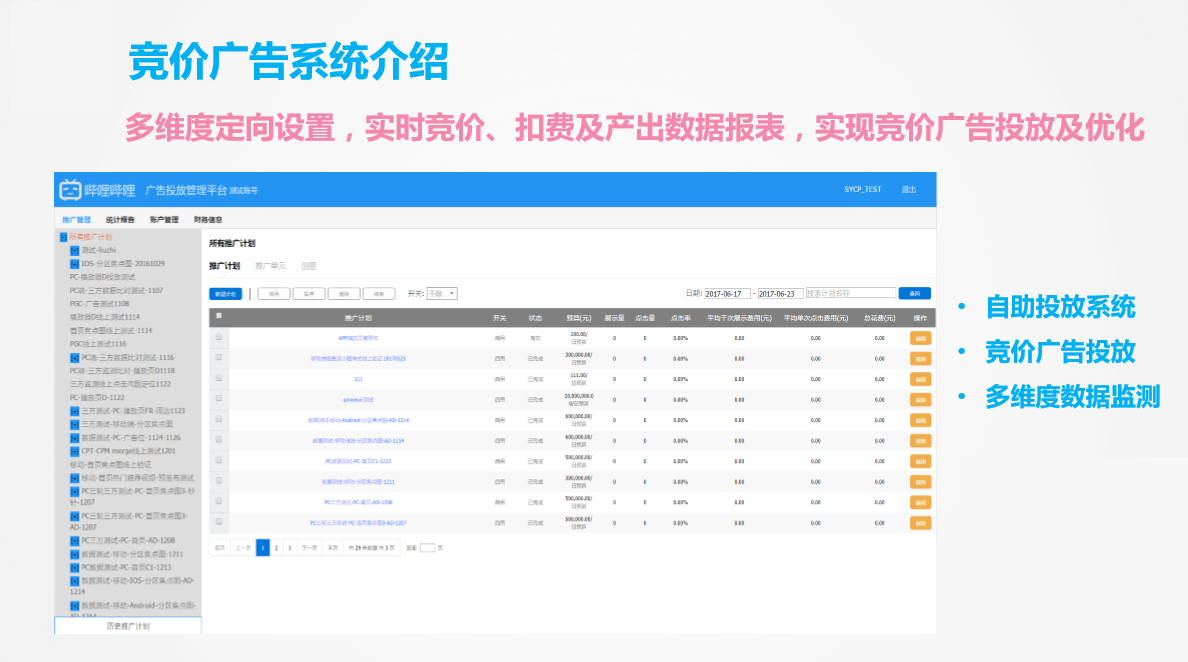Open the 开关 filter dropdown
Screen dimensions: 1188x662
point(441,294)
